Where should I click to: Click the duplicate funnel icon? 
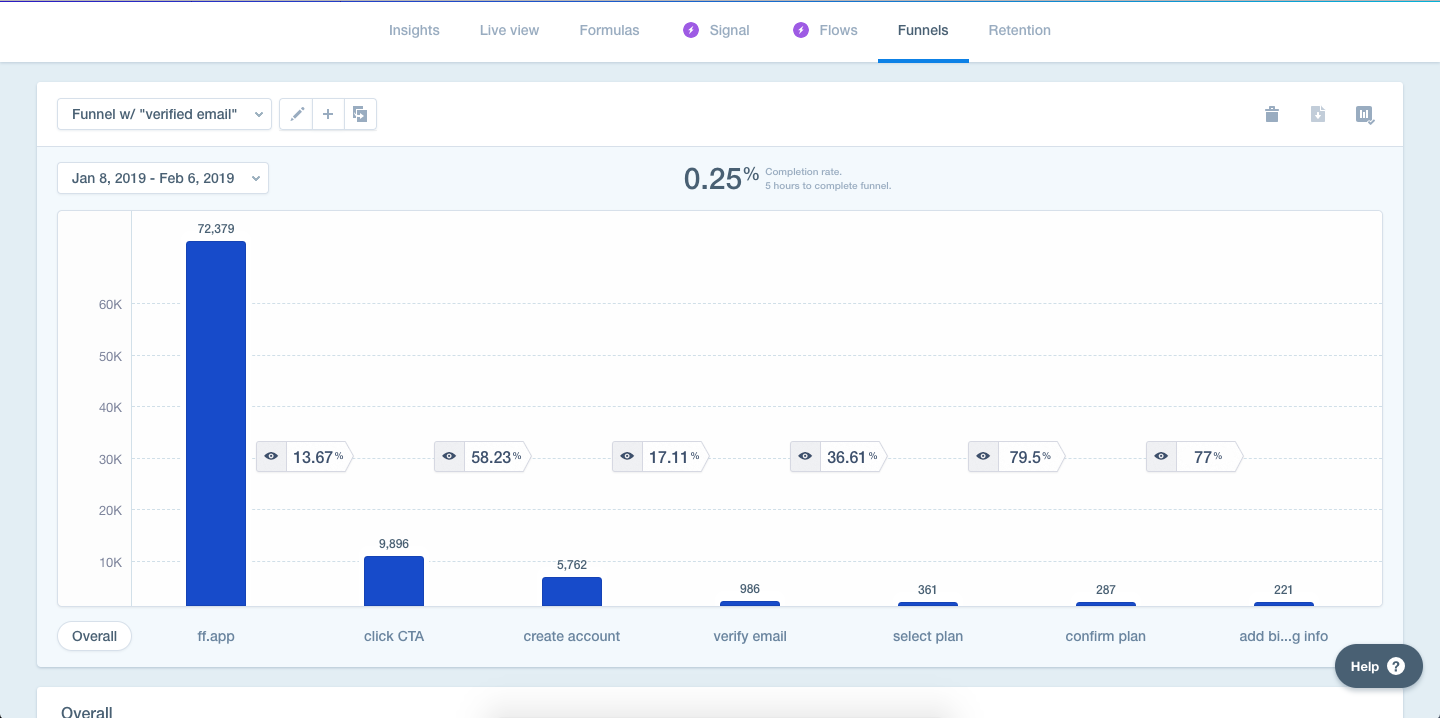[360, 115]
